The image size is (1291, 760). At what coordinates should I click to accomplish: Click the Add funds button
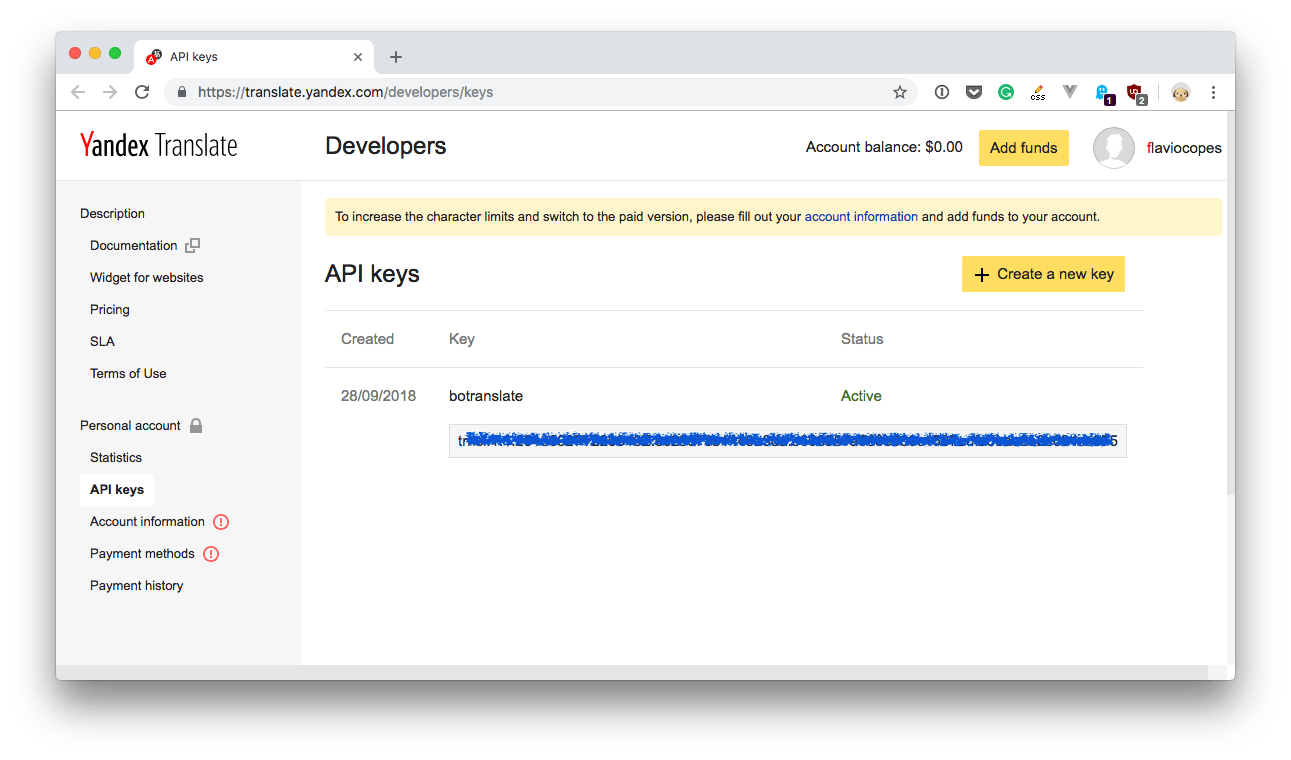click(x=1023, y=148)
